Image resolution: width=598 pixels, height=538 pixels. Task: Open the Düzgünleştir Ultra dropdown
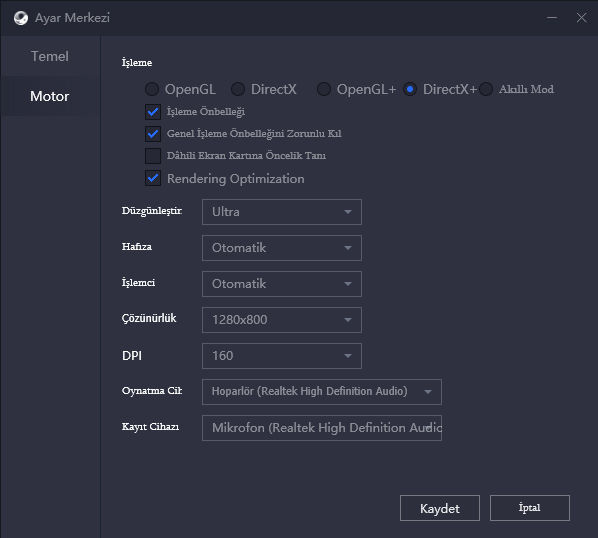282,212
